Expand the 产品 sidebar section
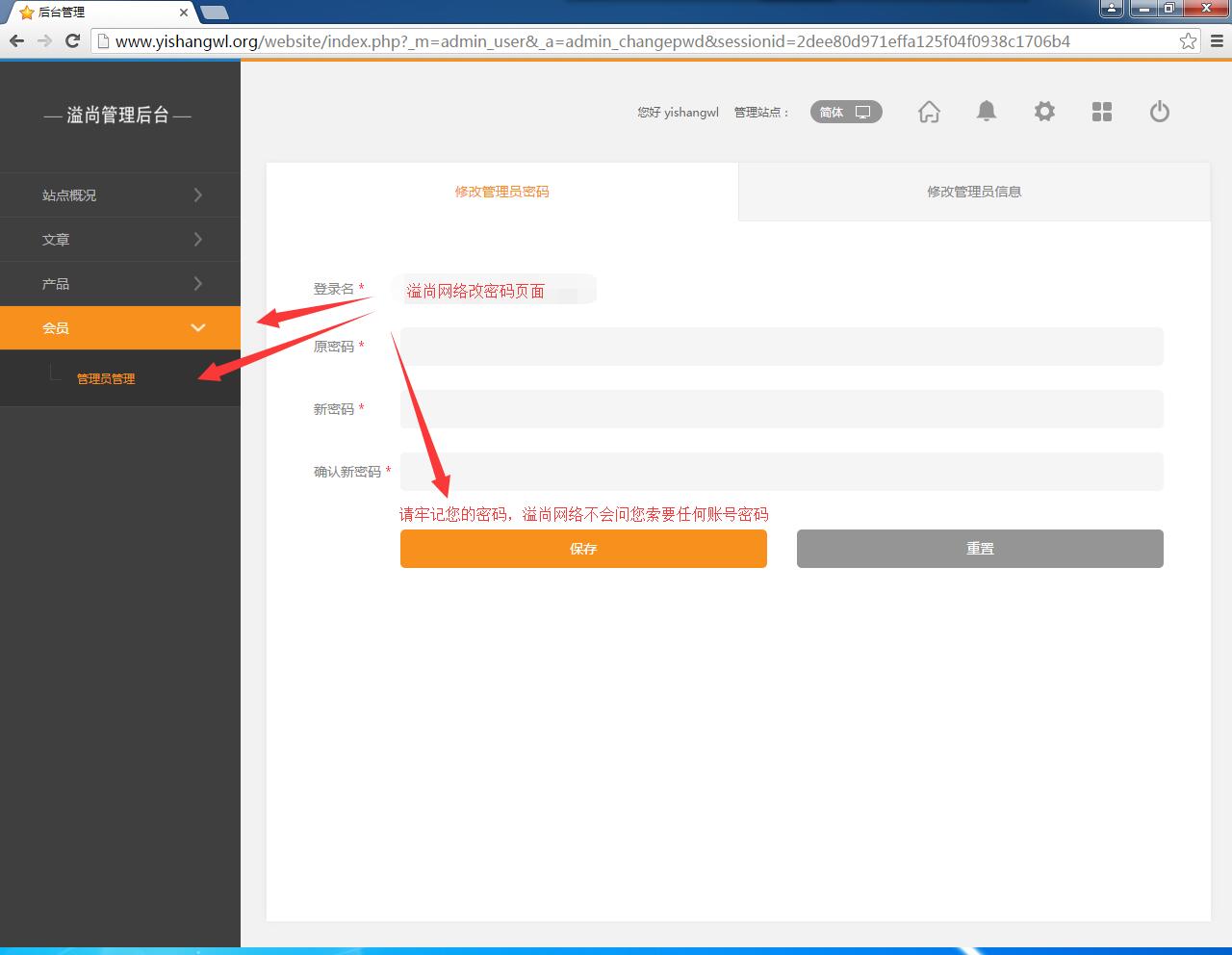1232x955 pixels. pyautogui.click(x=119, y=284)
